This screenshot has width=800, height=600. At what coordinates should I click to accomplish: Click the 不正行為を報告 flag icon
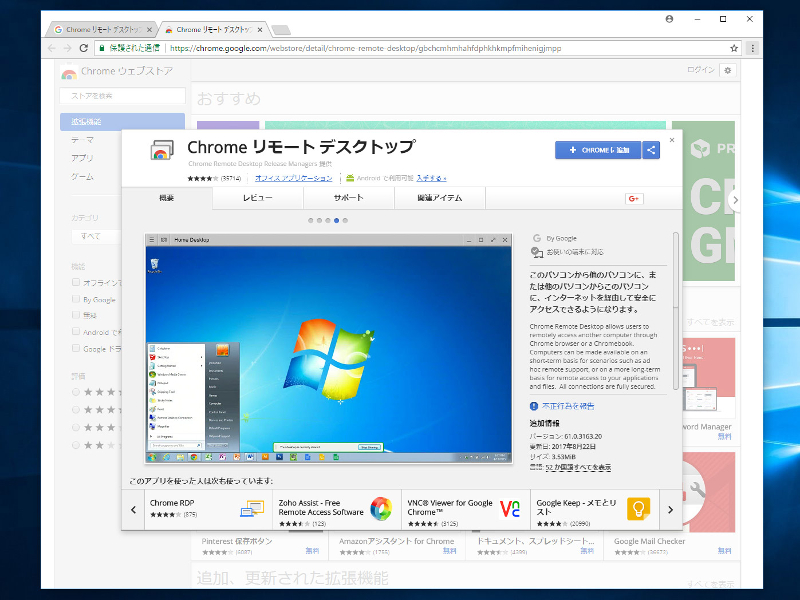pos(534,406)
